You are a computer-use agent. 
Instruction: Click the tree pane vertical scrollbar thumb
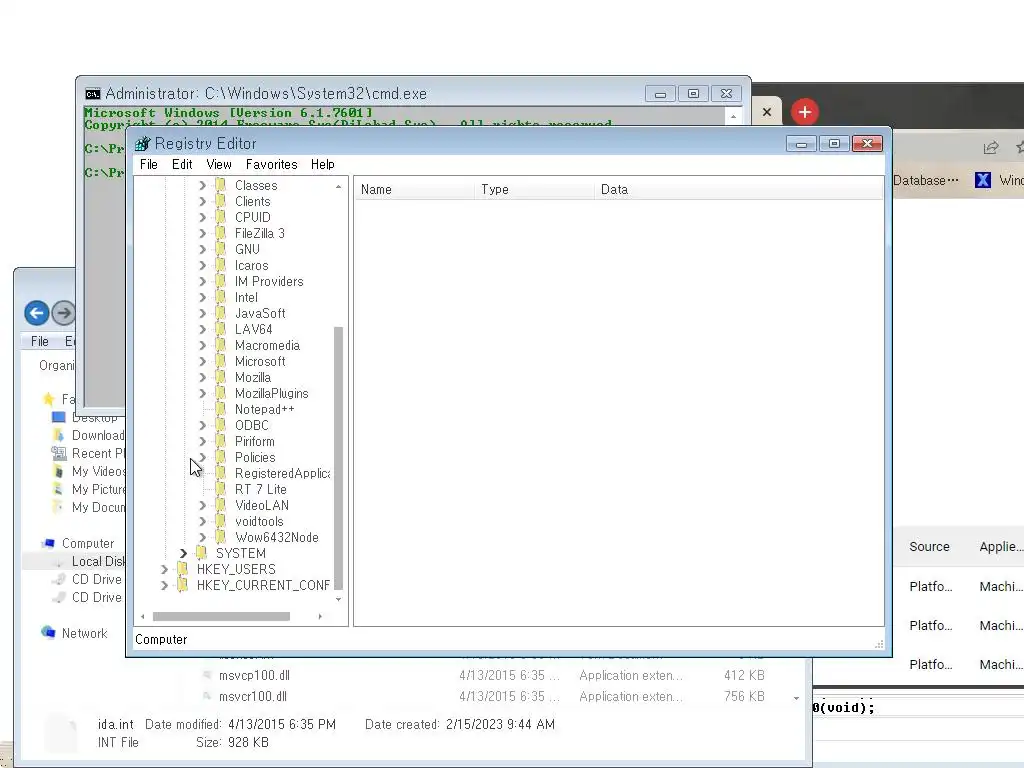tap(338, 457)
